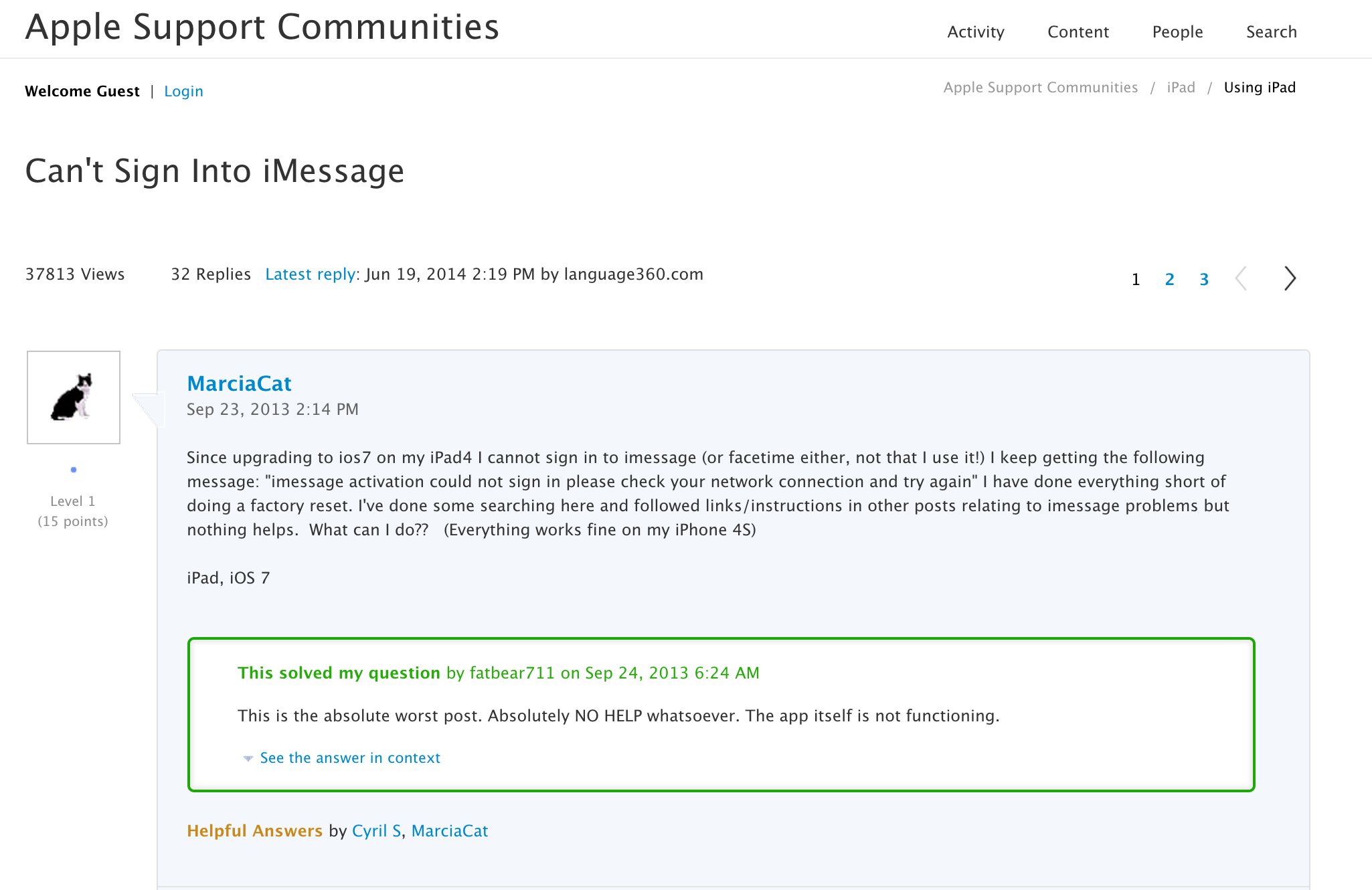Open the Activity section
Image resolution: width=1372 pixels, height=890 pixels.
click(975, 31)
